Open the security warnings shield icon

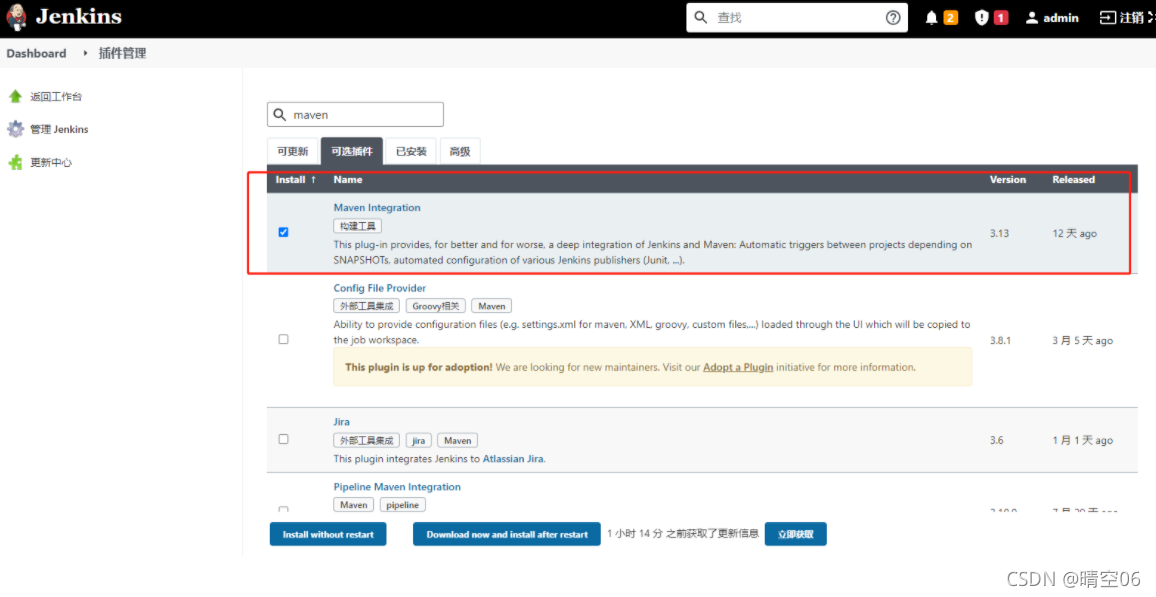pos(981,18)
